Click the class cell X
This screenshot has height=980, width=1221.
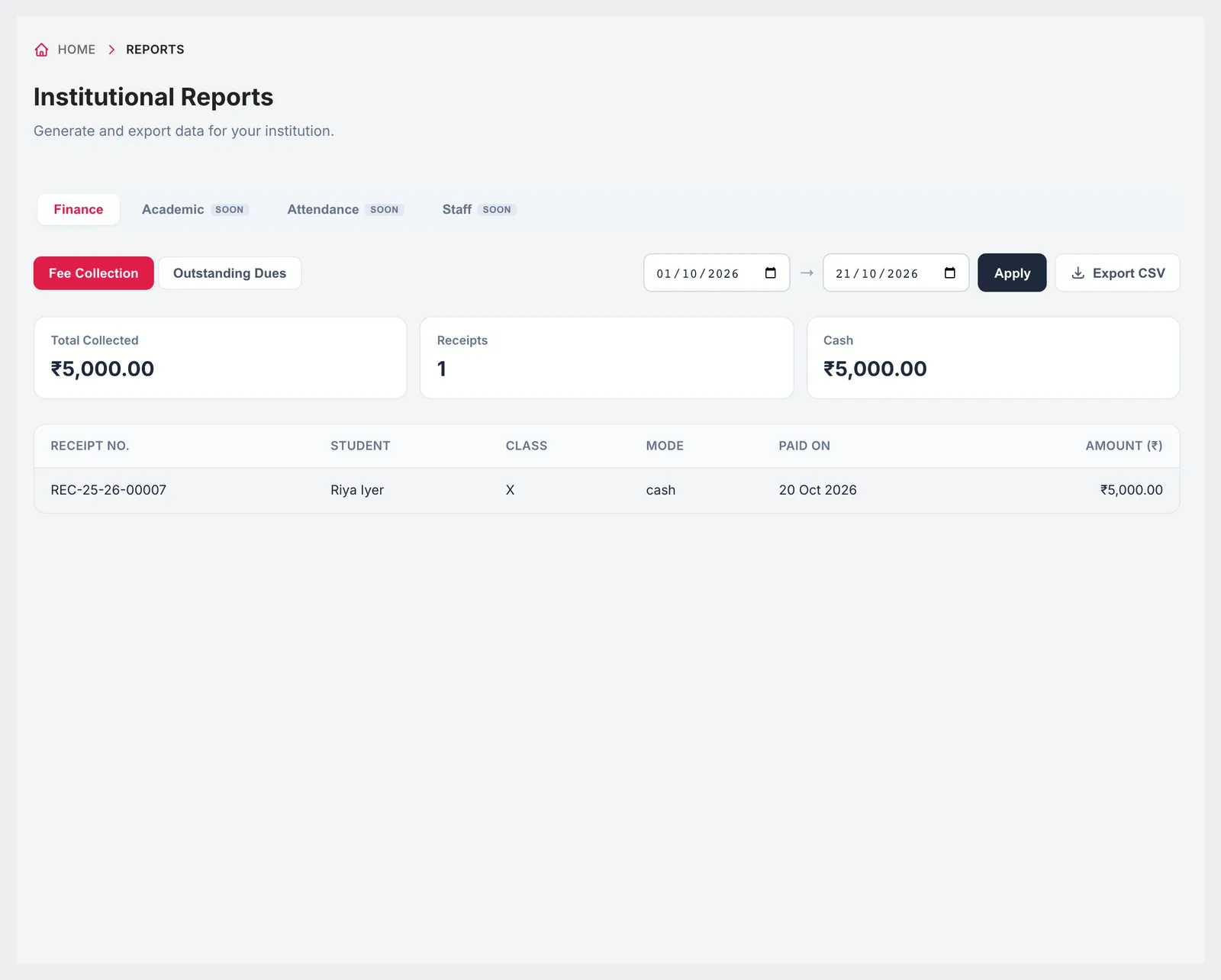pos(511,490)
